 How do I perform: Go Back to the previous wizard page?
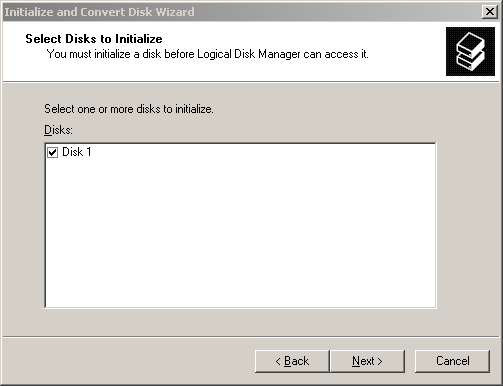tap(292, 361)
